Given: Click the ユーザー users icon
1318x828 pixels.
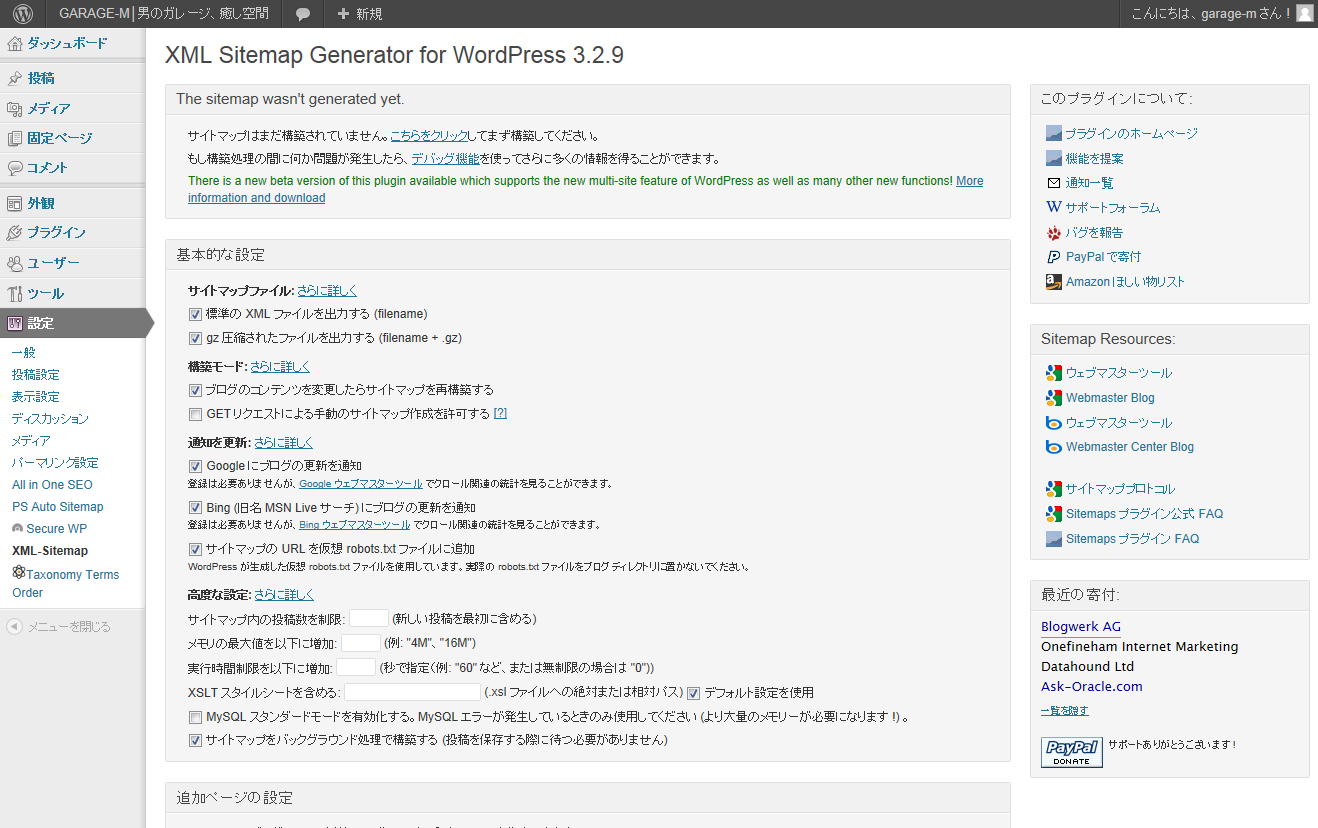Looking at the screenshot, I should pos(15,263).
